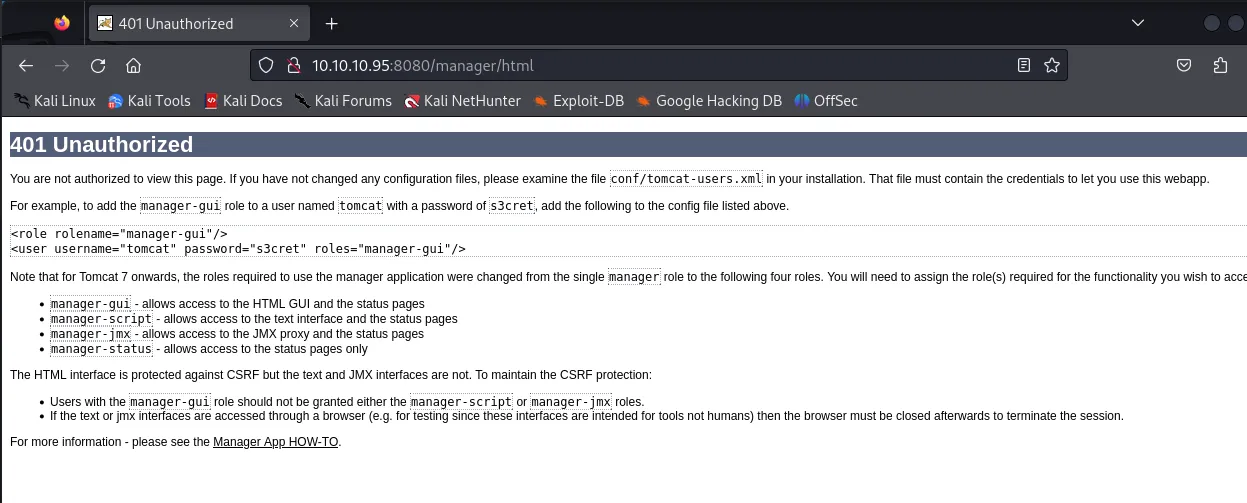Expand the list all tabs chevron
Image resolution: width=1247 pixels, height=503 pixels.
tap(1138, 23)
